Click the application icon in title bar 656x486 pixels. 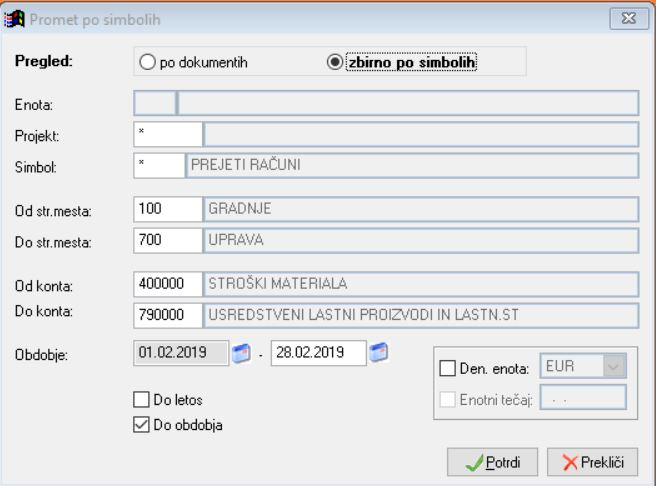pos(14,19)
